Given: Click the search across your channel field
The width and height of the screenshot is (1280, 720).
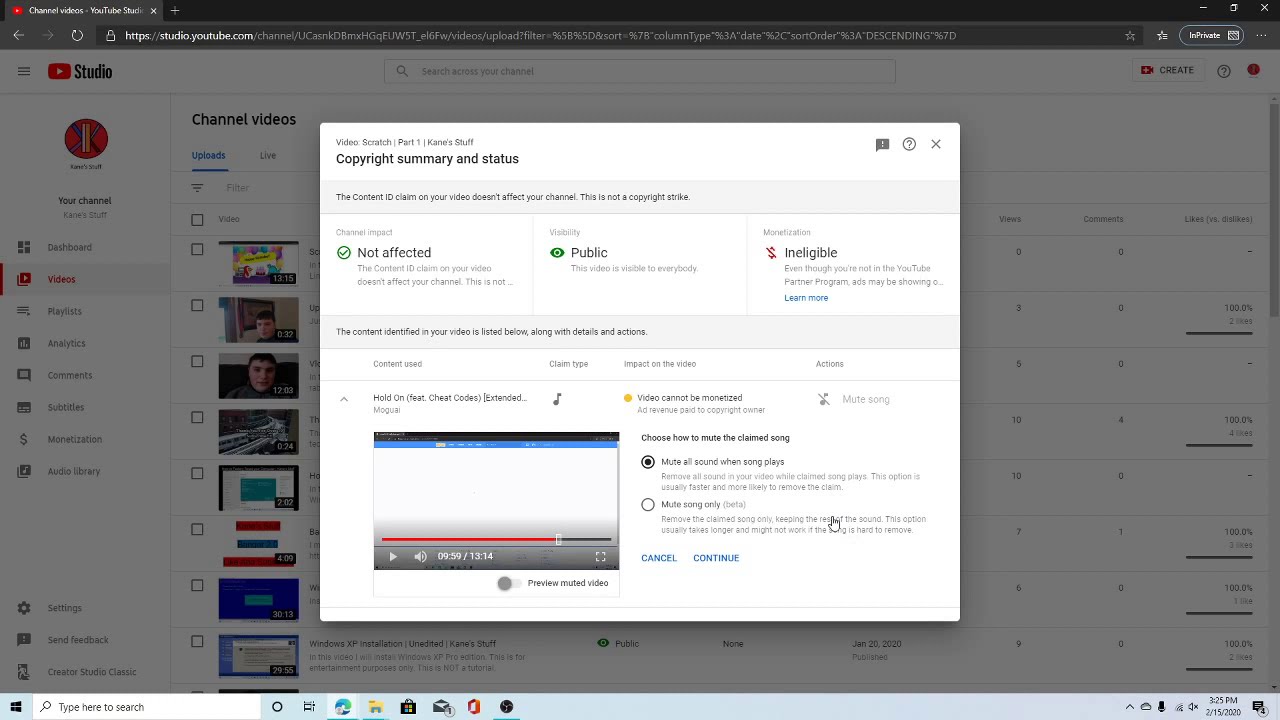Looking at the screenshot, I should pyautogui.click(x=640, y=71).
